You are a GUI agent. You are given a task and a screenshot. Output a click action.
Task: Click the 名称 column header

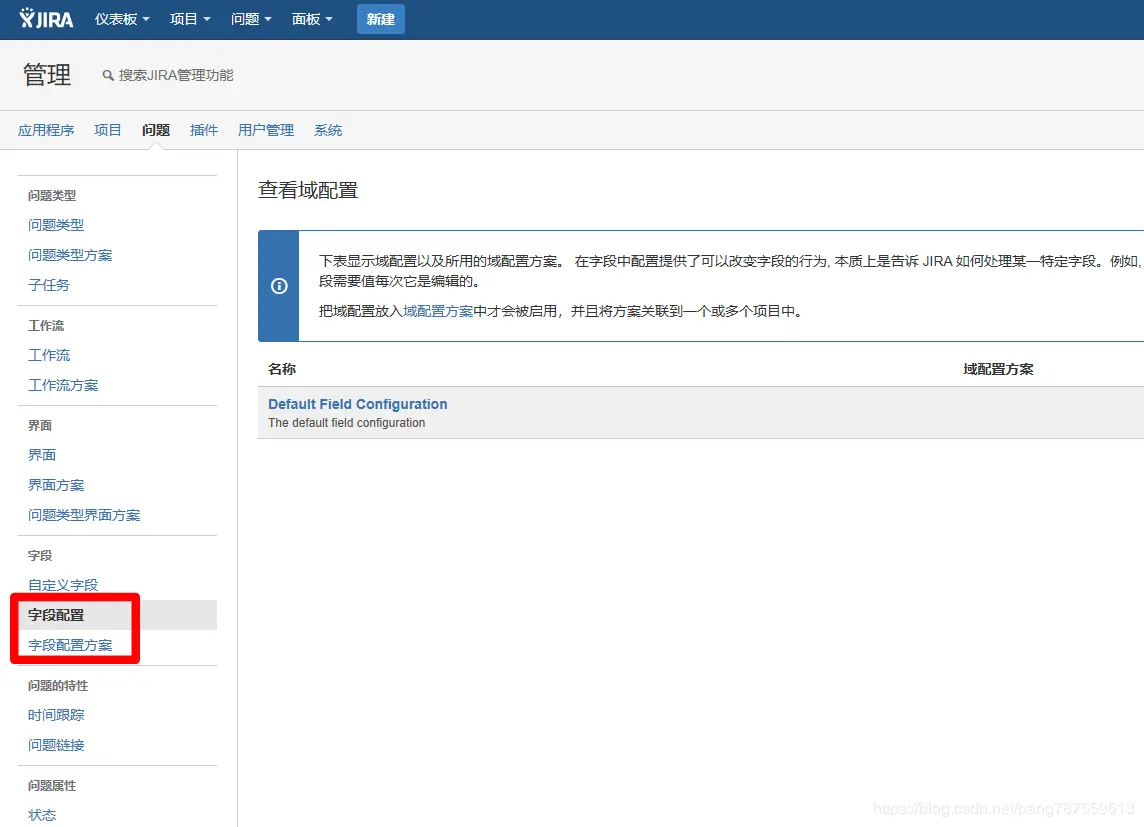(x=282, y=369)
